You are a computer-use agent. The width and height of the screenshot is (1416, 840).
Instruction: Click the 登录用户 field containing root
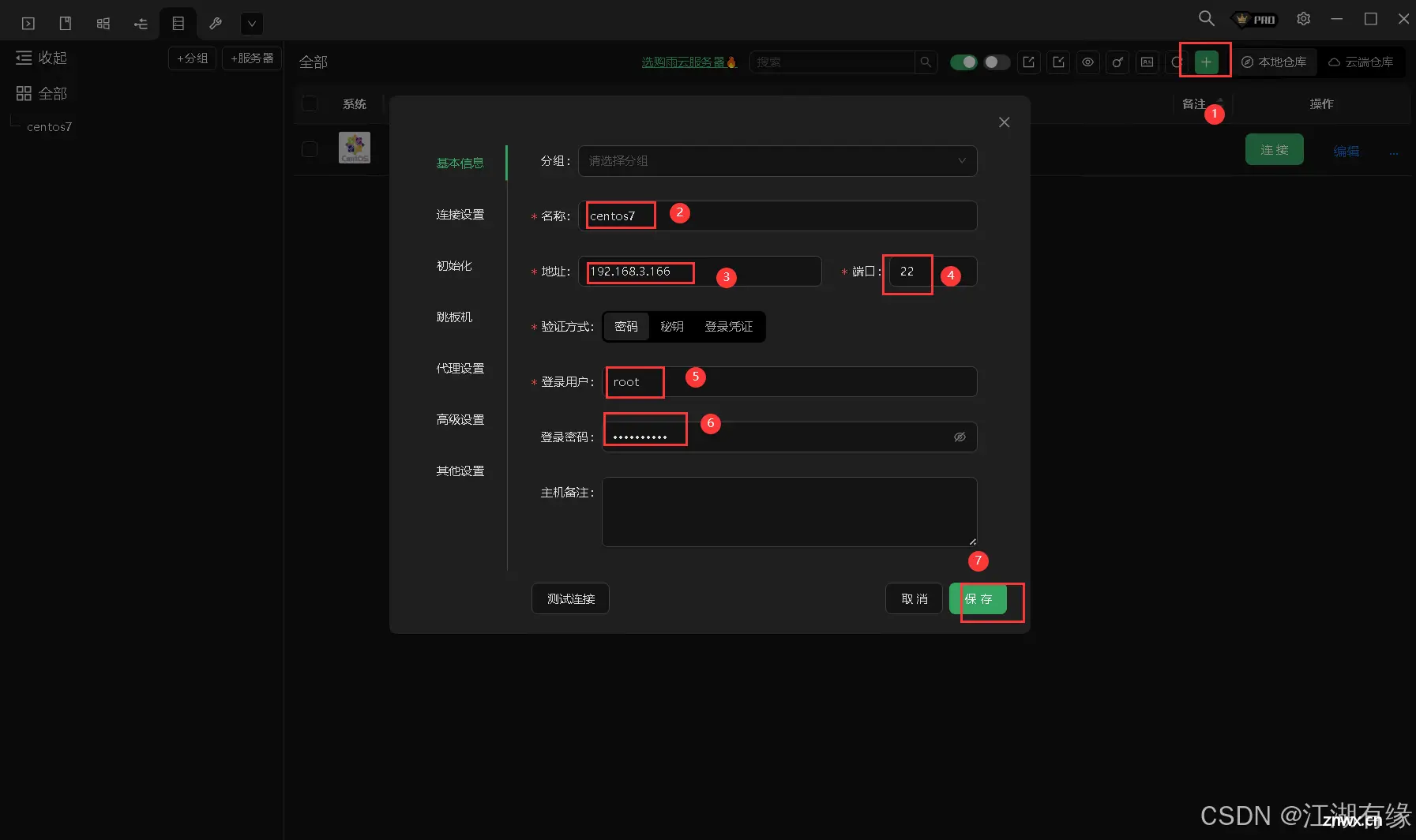click(789, 382)
